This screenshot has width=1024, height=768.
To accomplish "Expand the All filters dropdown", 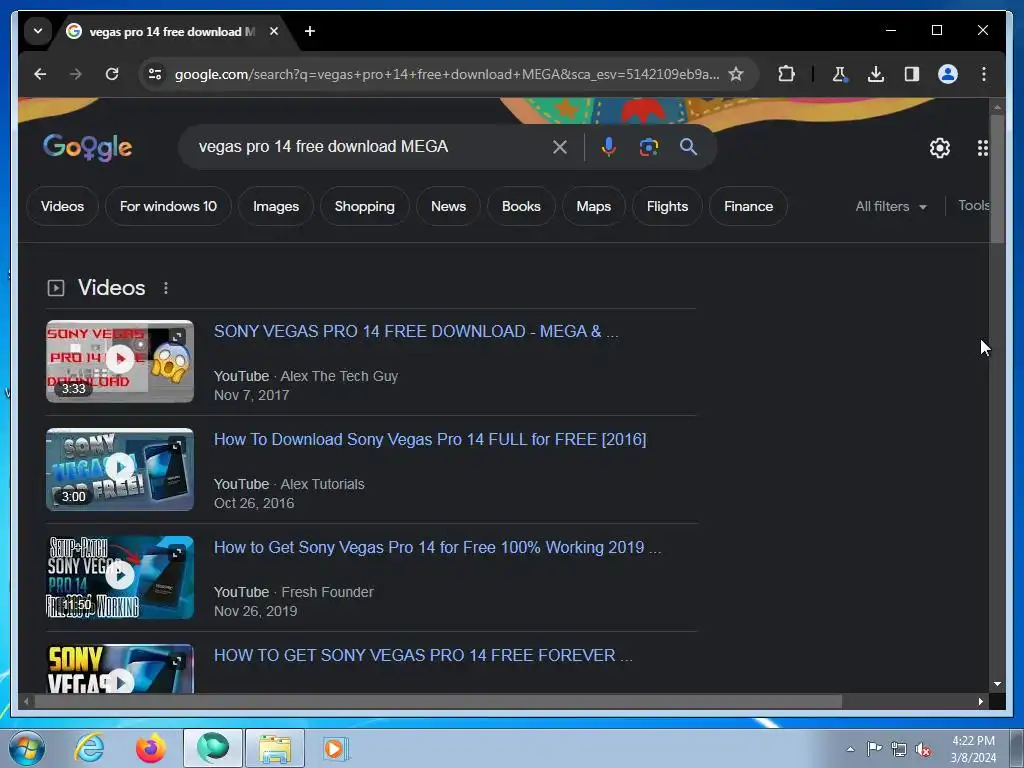I will 891,206.
